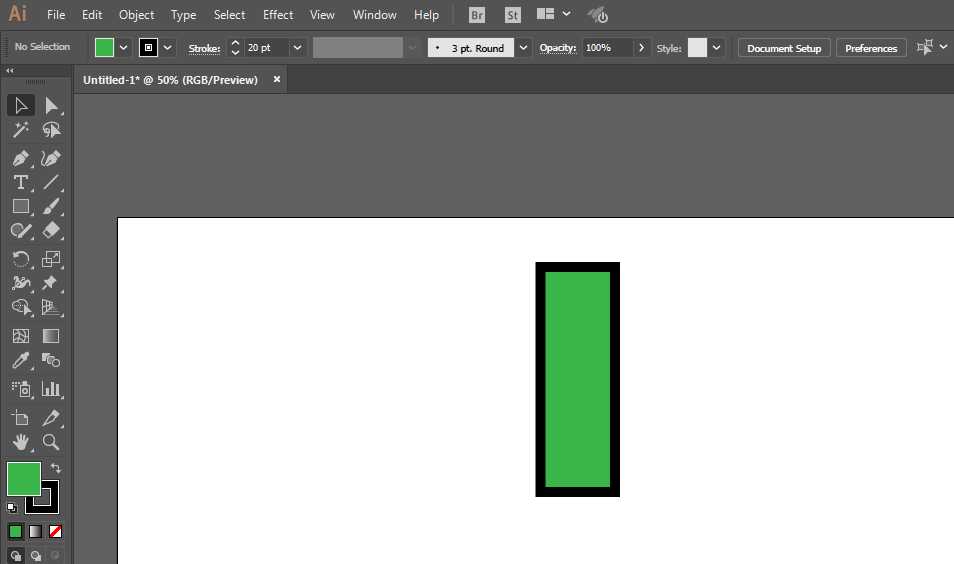Viewport: 954px width, 564px height.
Task: Select the Eyedropper tool
Action: tap(20, 361)
